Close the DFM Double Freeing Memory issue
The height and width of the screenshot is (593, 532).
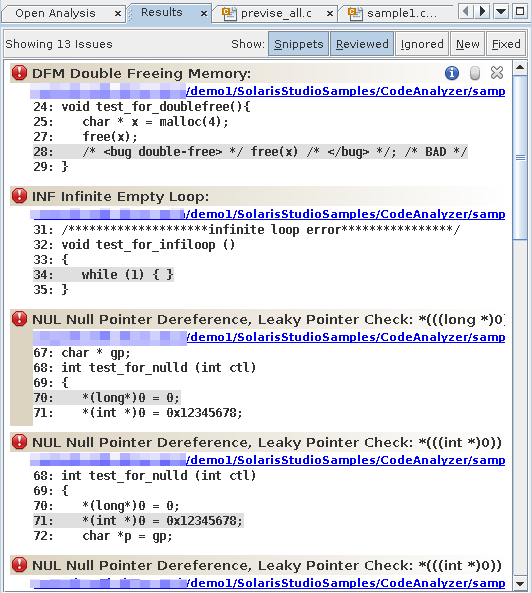(x=497, y=73)
